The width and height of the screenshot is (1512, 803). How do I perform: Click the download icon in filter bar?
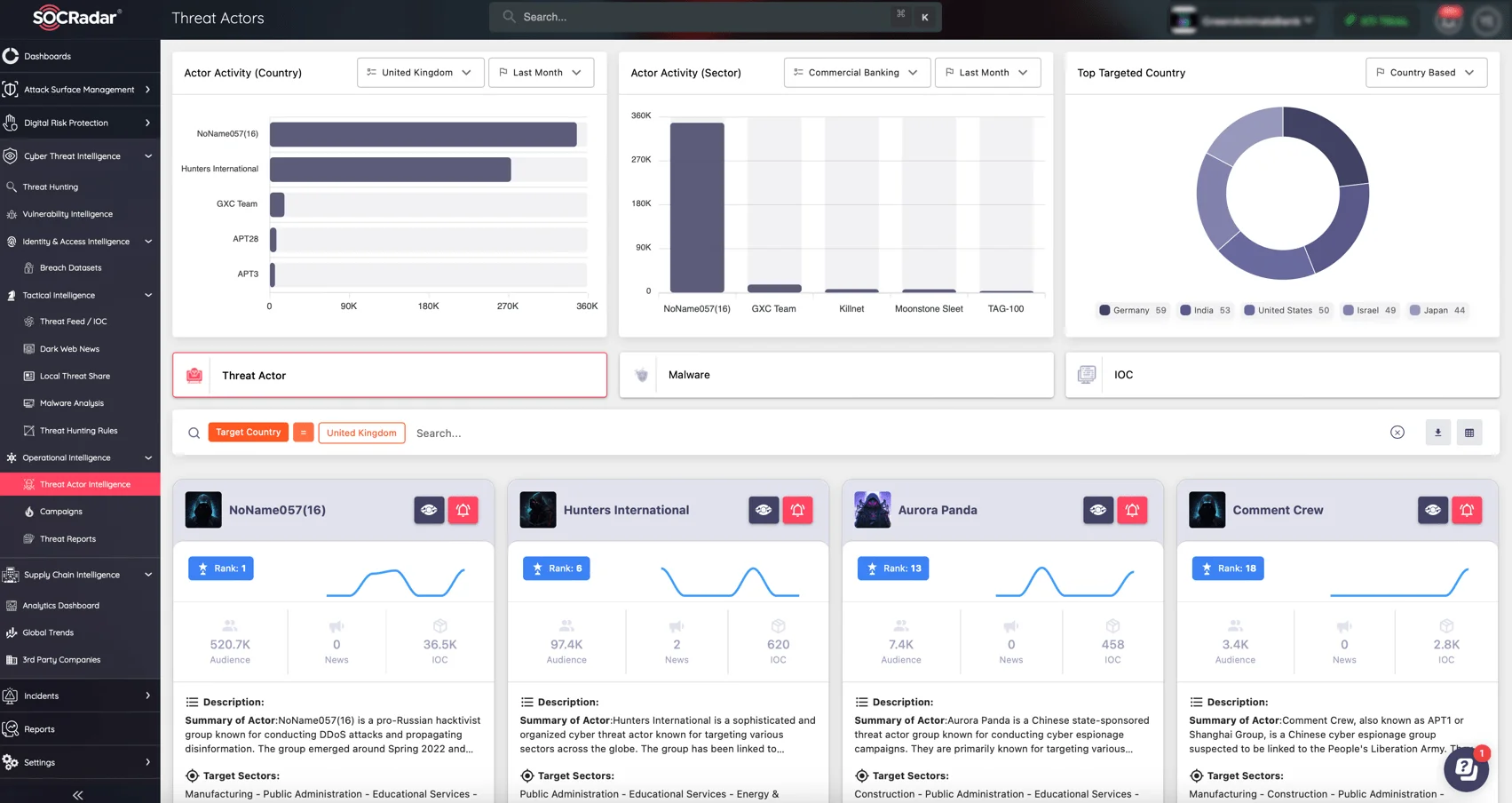tap(1438, 433)
